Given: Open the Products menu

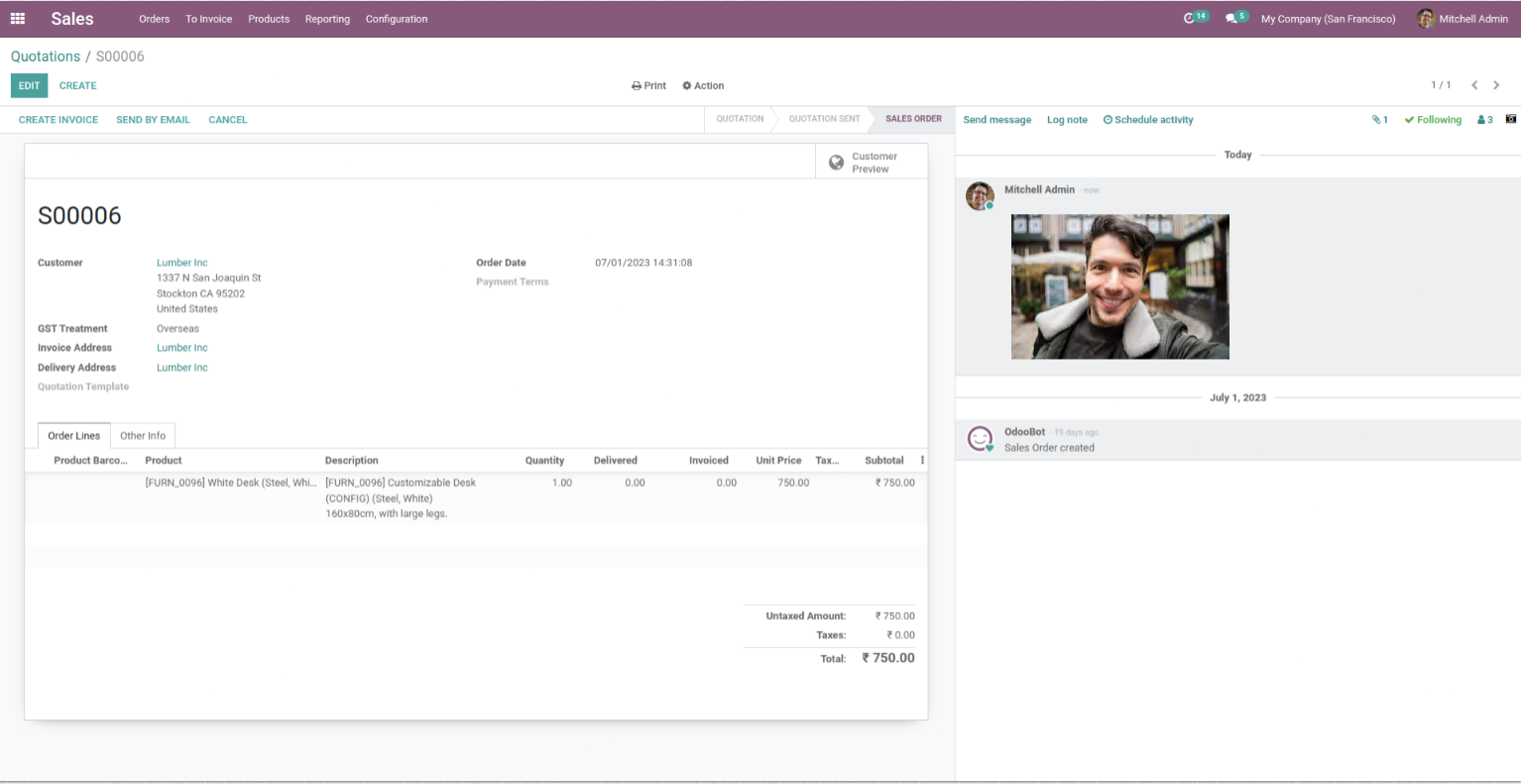Looking at the screenshot, I should click(269, 19).
